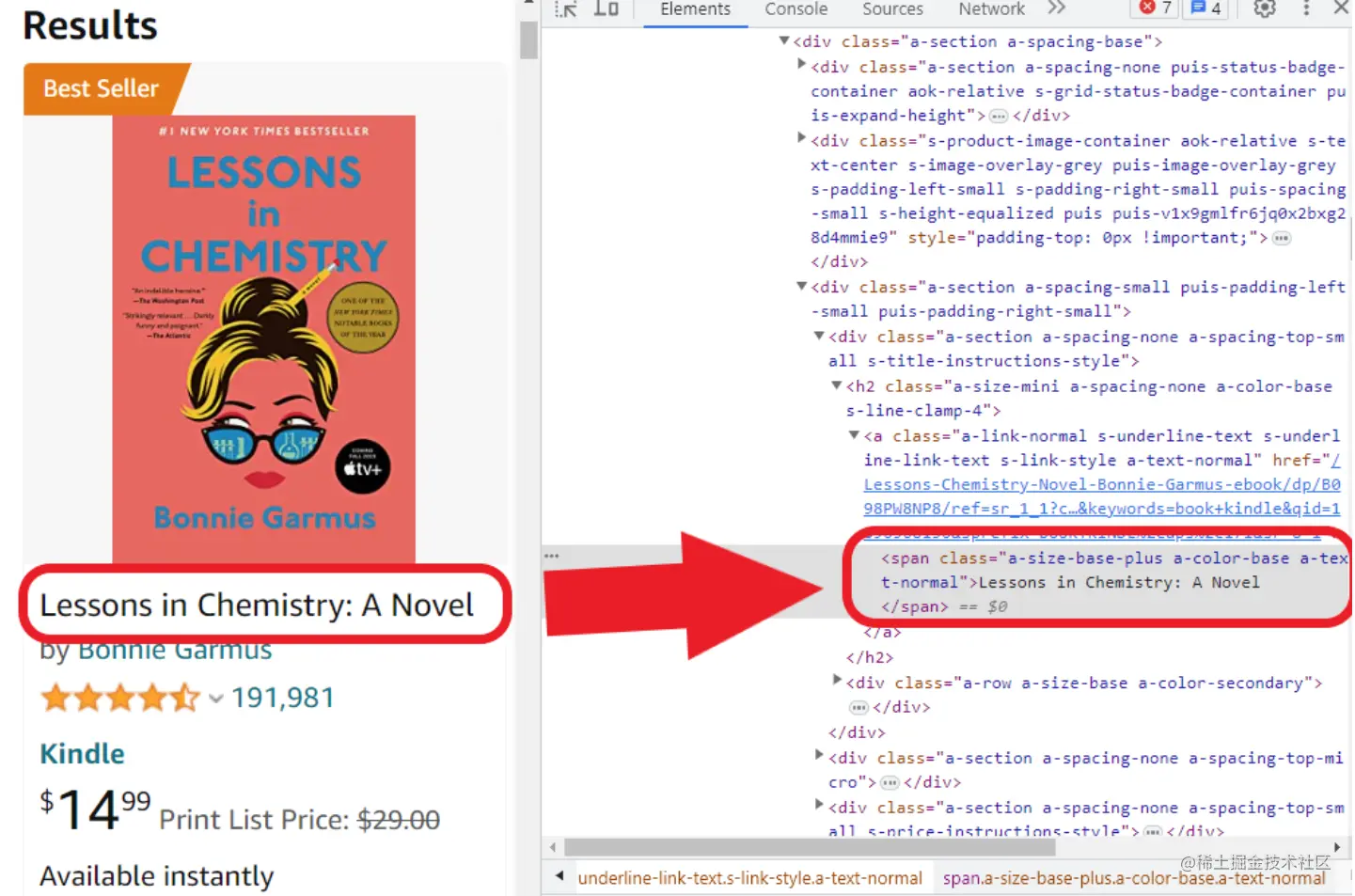This screenshot has height=896, width=1355.
Task: Switch to the Console tab
Action: click(796, 9)
